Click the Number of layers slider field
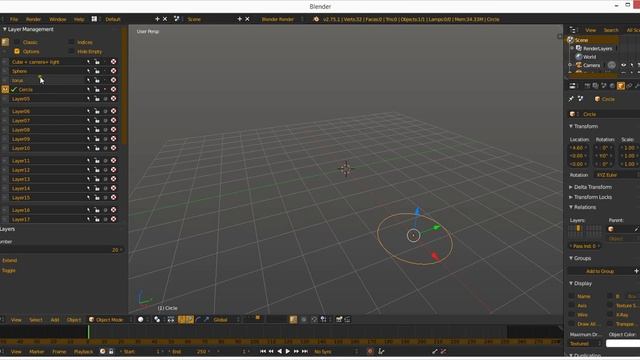Screen dimensions: 640x360 click(x=61, y=250)
